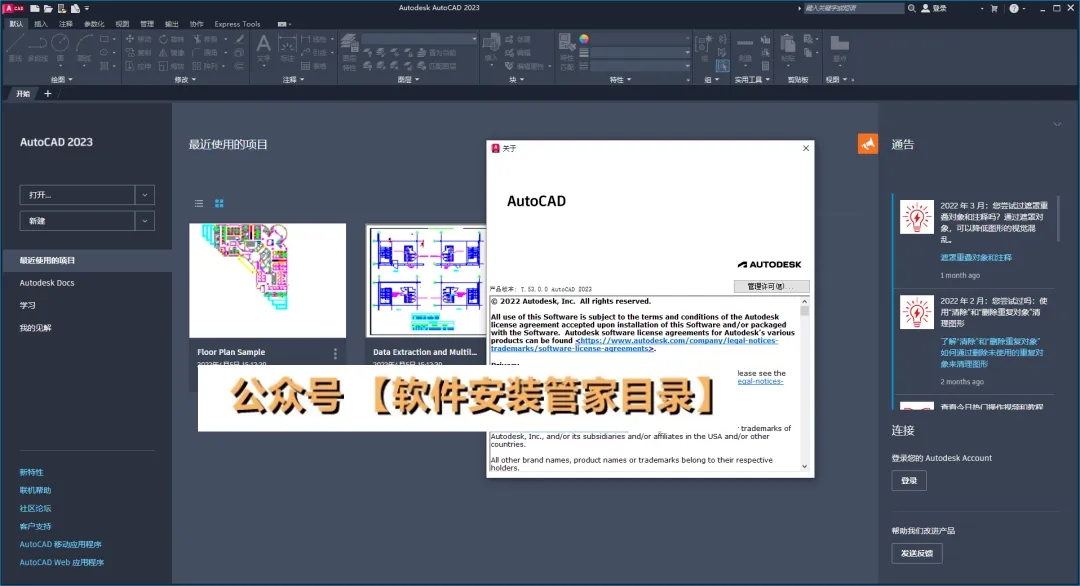Image resolution: width=1080 pixels, height=586 pixels.
Task: Switch recent projects to list view
Action: point(199,203)
